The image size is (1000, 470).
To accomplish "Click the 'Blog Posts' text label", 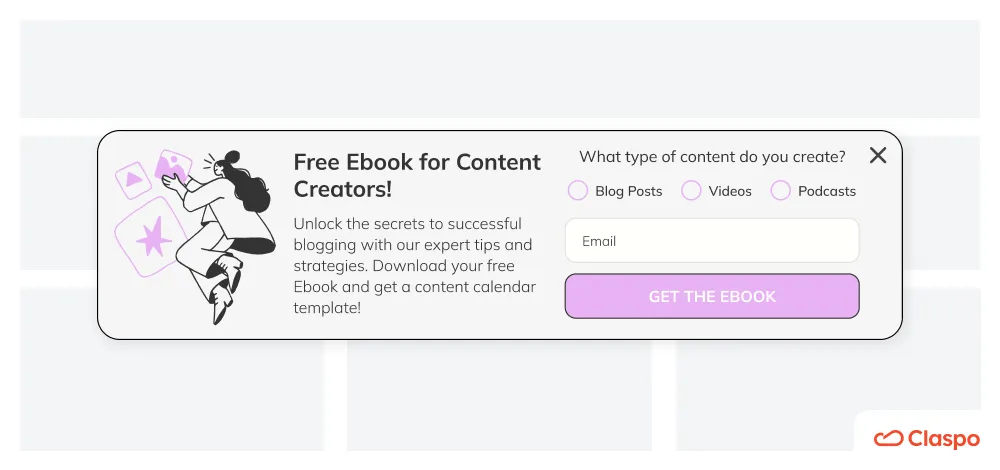I will tap(629, 191).
